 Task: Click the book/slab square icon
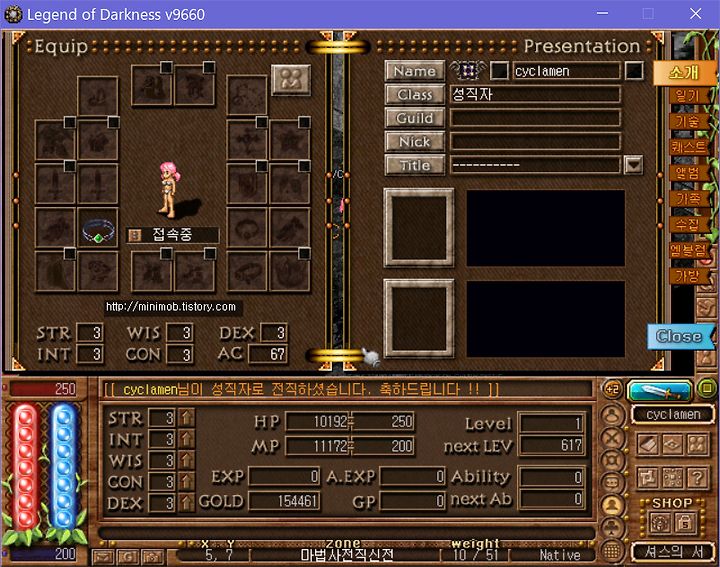(x=648, y=444)
